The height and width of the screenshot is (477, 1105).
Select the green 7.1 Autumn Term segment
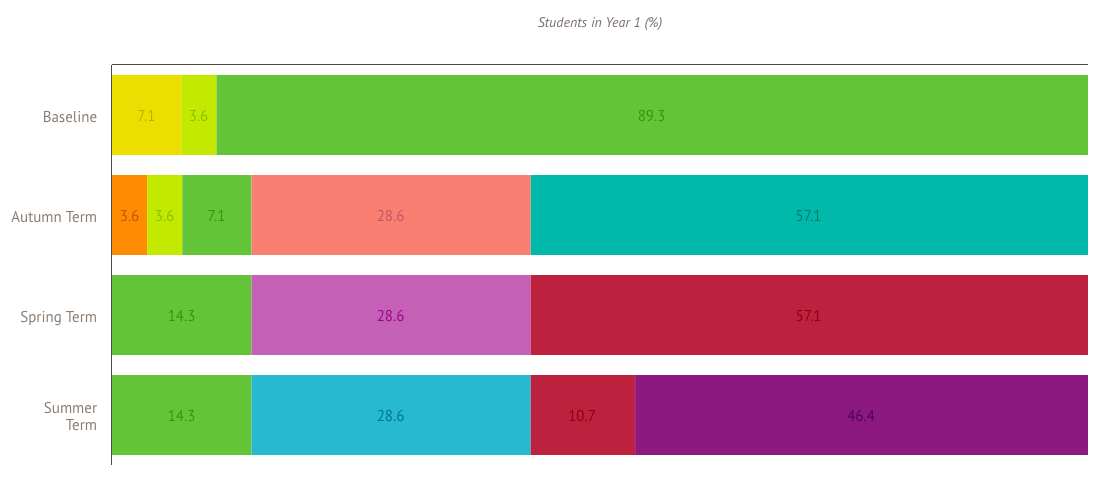tap(216, 215)
